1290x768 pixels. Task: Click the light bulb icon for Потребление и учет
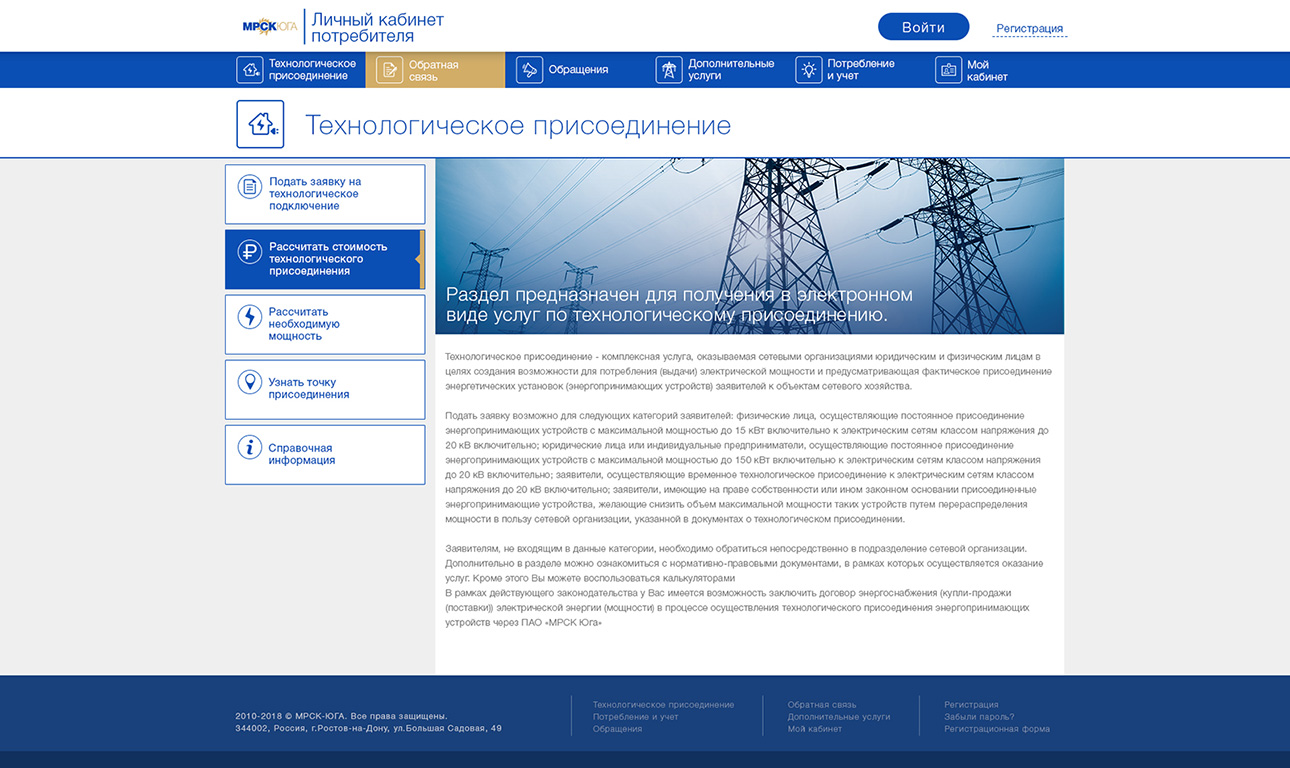point(808,70)
